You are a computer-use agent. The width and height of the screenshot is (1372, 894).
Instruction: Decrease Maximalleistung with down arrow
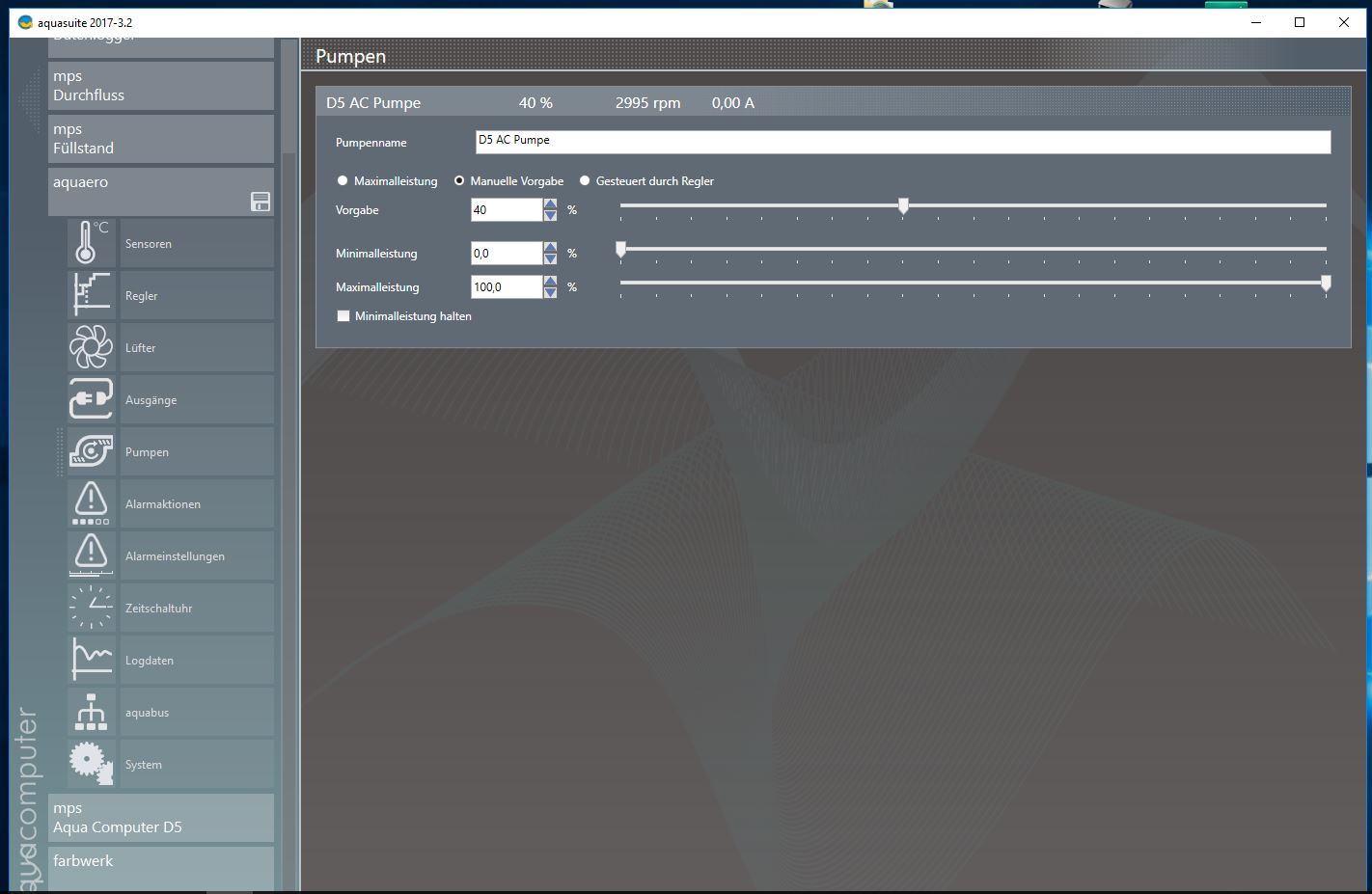(x=550, y=292)
